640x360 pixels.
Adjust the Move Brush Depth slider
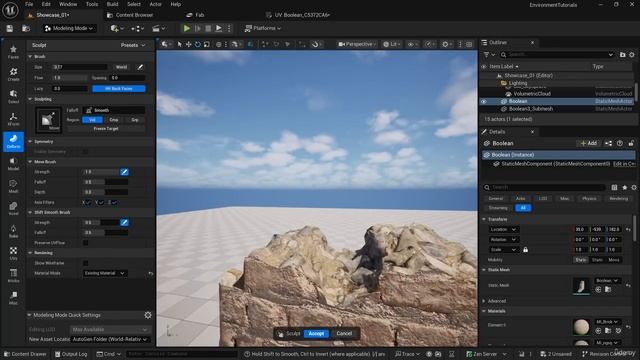point(106,192)
